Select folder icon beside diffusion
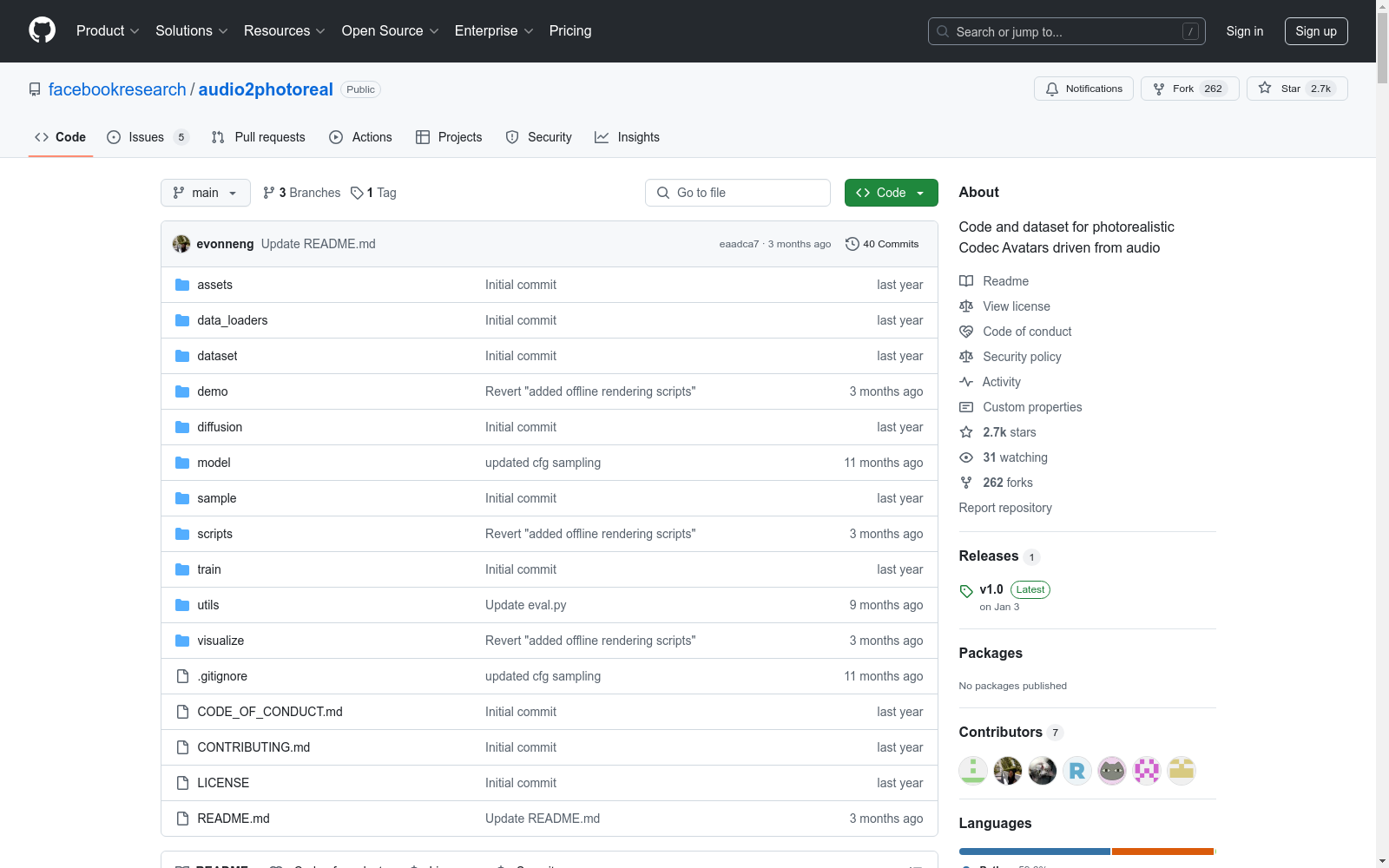 pyautogui.click(x=182, y=427)
